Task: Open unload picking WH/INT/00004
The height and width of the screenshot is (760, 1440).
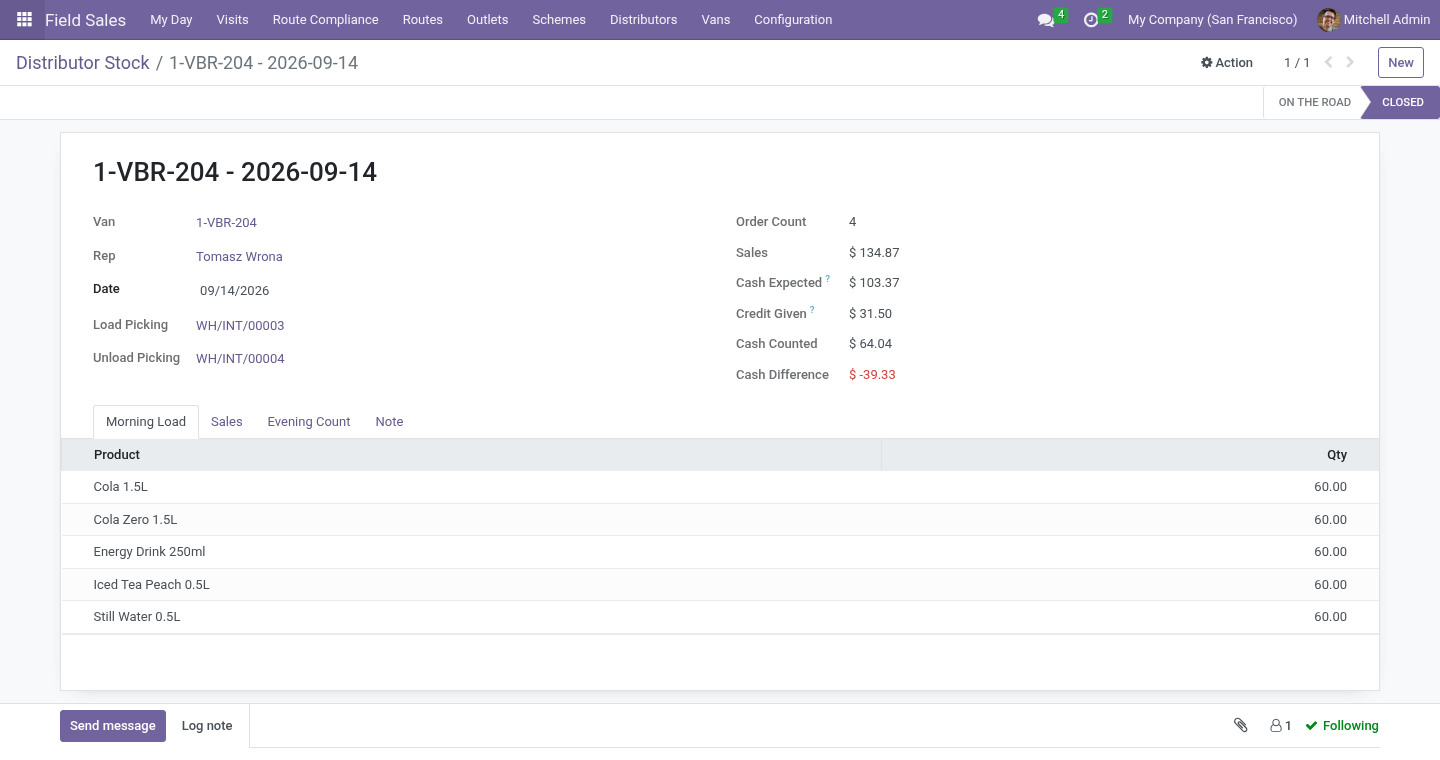Action: point(240,359)
